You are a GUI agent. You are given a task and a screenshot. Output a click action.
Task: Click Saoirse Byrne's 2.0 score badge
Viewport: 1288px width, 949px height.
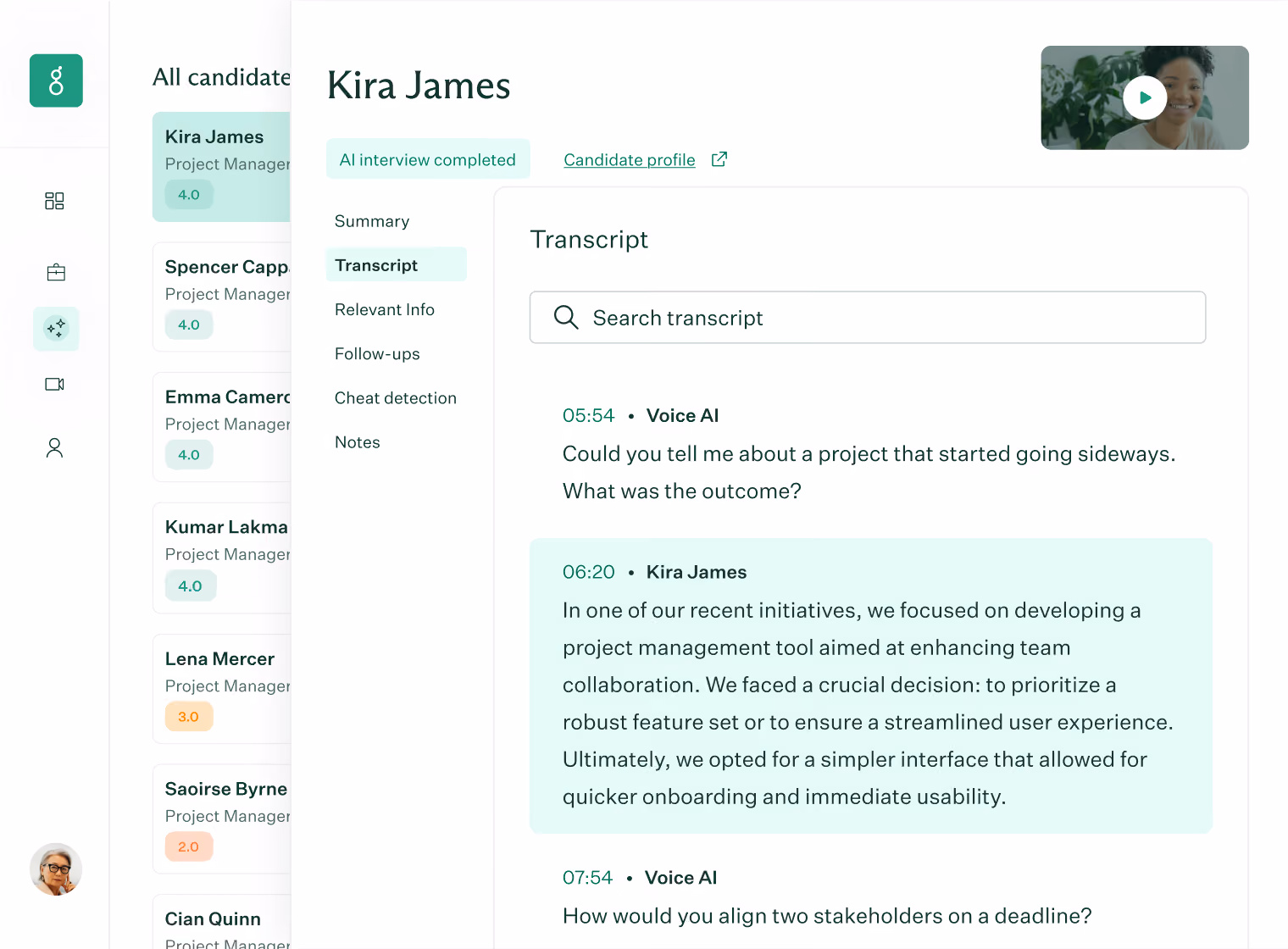(x=189, y=846)
